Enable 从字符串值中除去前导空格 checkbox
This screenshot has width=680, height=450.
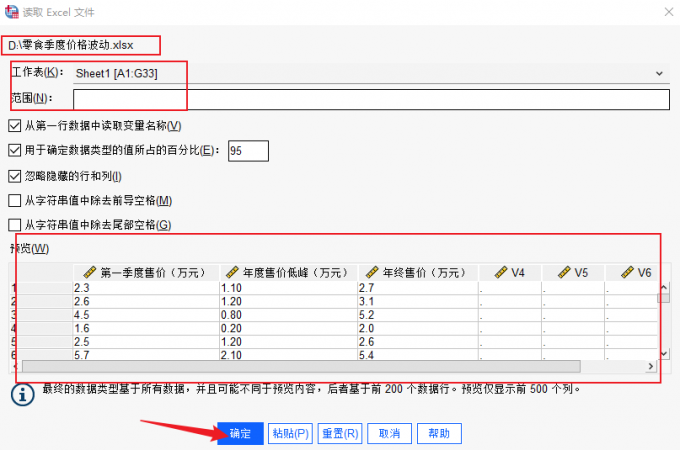click(x=14, y=201)
